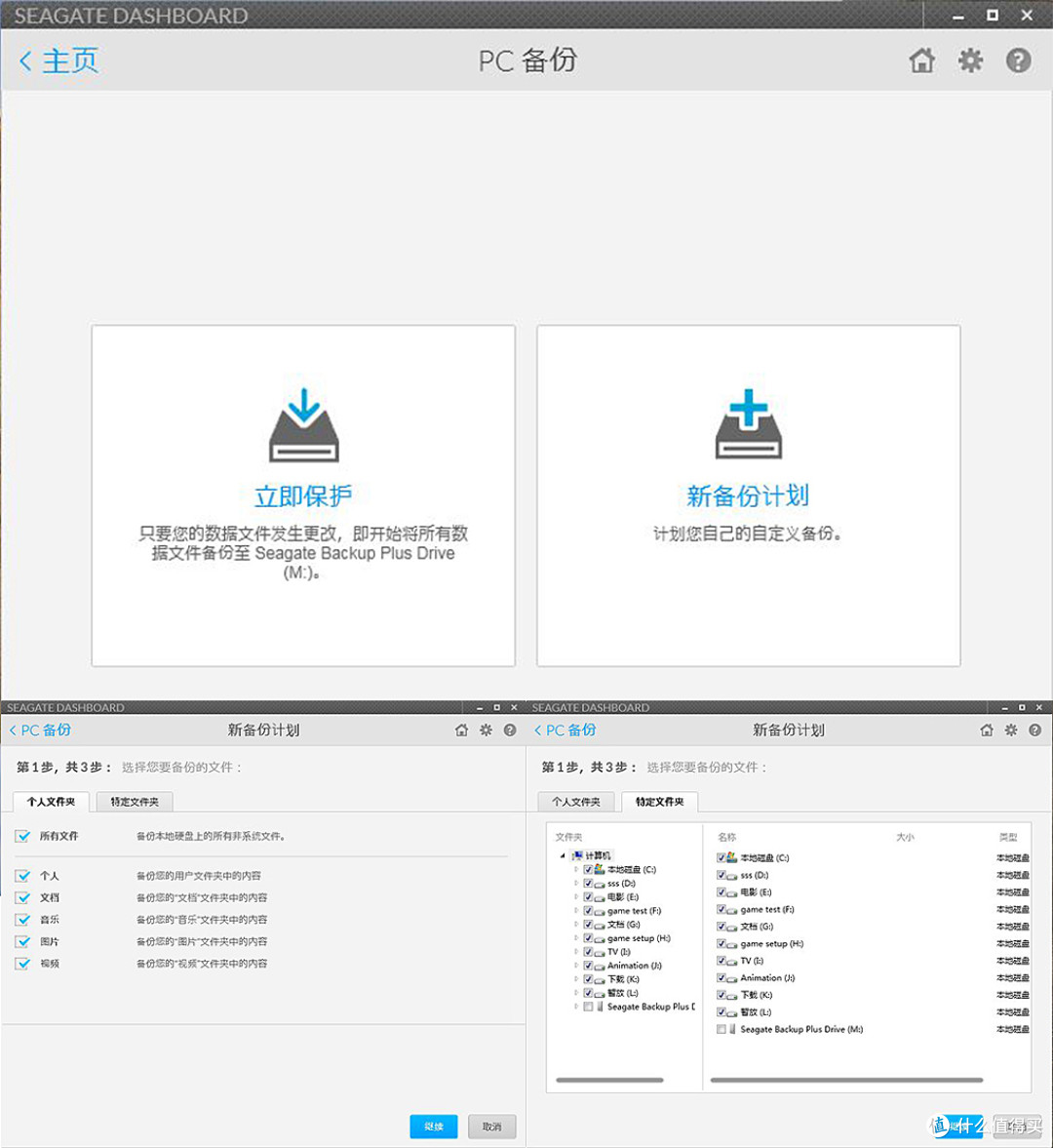Open the 新备份计划 title link
The height and width of the screenshot is (1148, 1053).
748,496
